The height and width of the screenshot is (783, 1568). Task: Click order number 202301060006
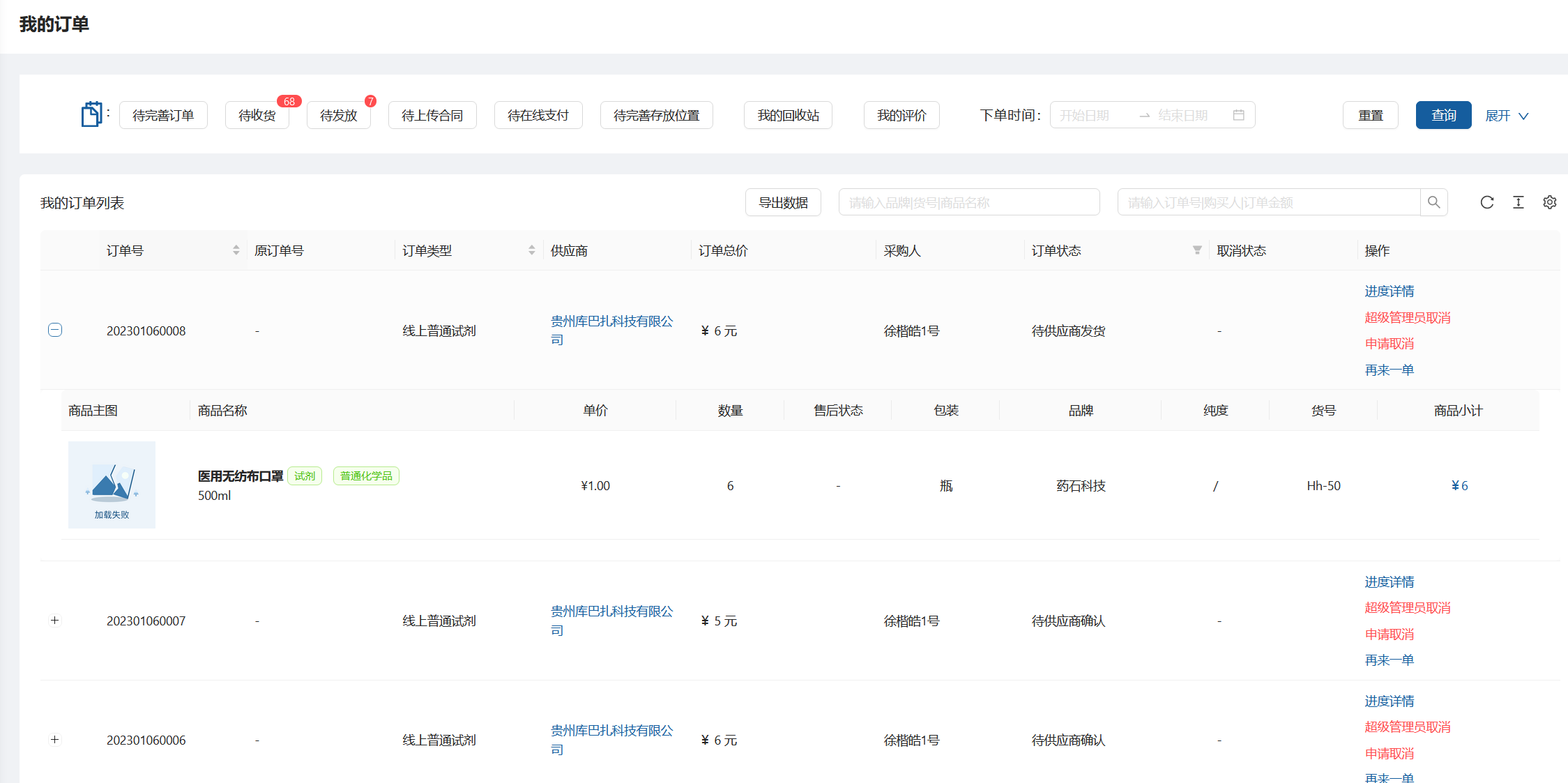point(146,740)
